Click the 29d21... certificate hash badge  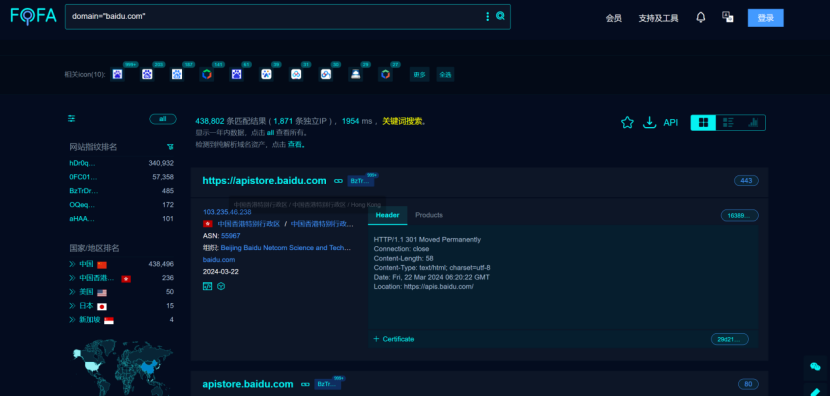(730, 339)
